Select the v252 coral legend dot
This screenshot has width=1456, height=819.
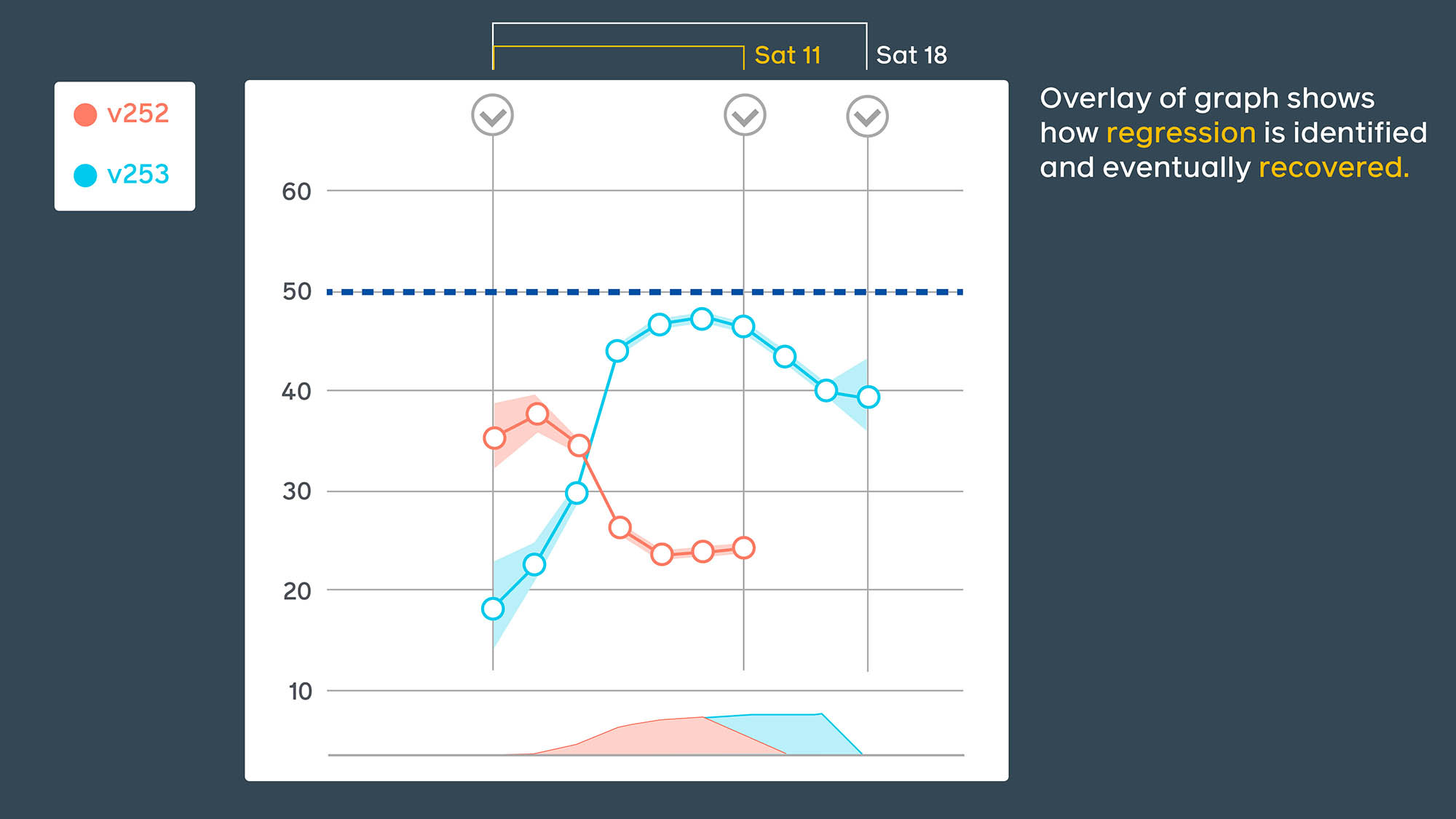85,114
